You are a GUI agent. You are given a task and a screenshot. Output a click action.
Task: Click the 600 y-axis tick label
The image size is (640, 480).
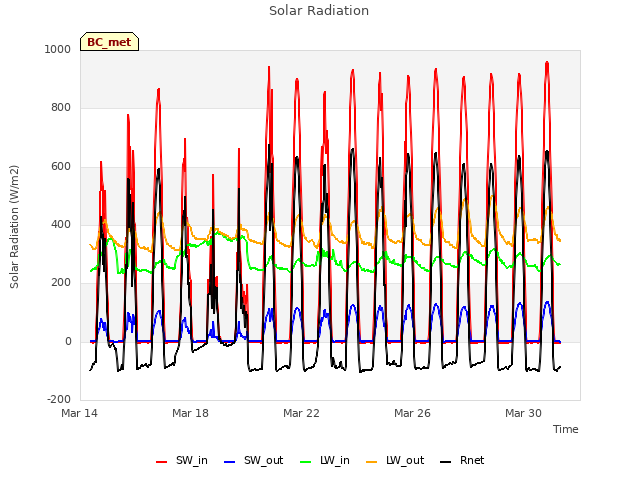pyautogui.click(x=61, y=167)
